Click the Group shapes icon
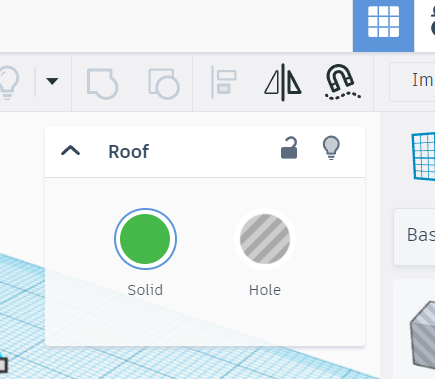The width and height of the screenshot is (435, 379). 102,84
